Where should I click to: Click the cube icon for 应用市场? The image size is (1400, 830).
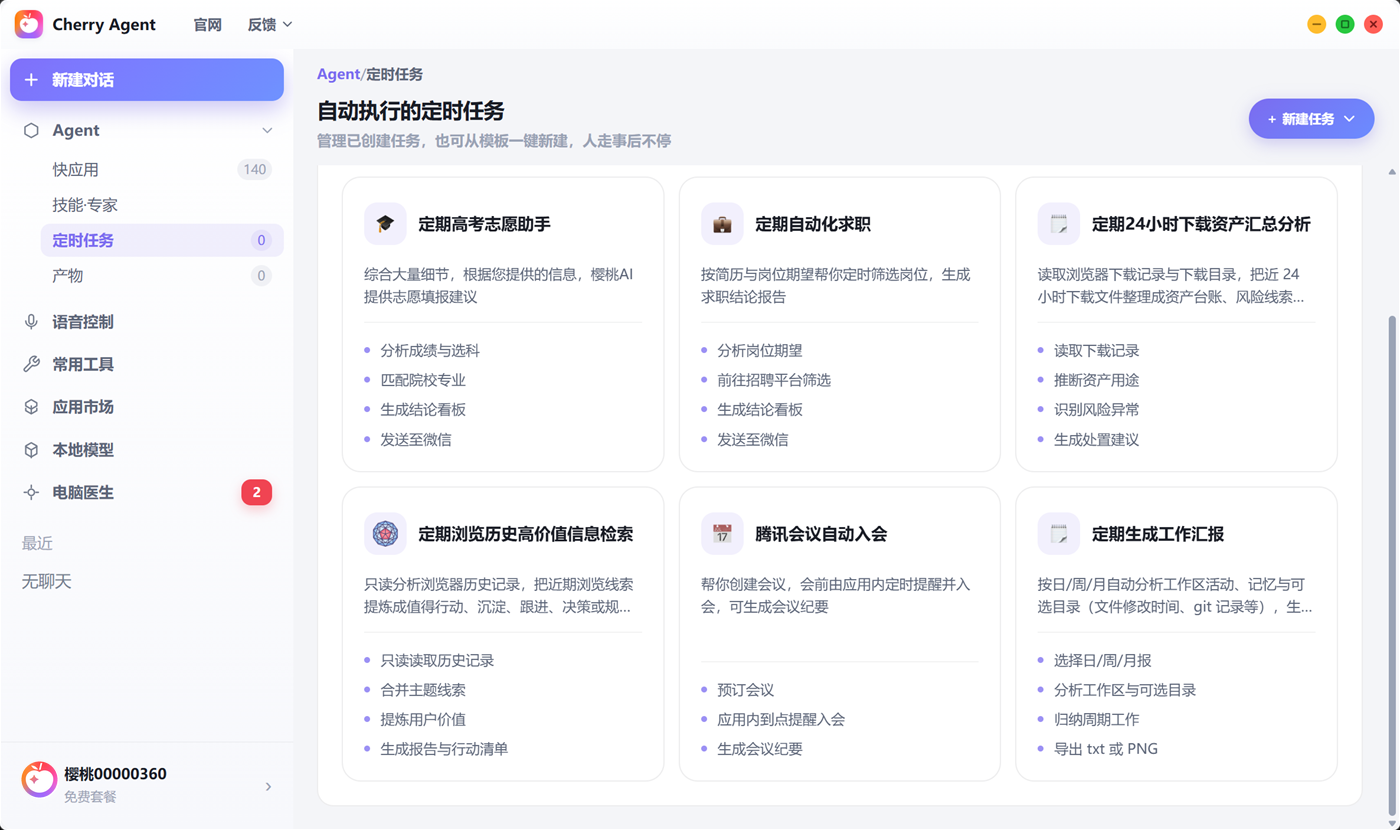(x=31, y=407)
